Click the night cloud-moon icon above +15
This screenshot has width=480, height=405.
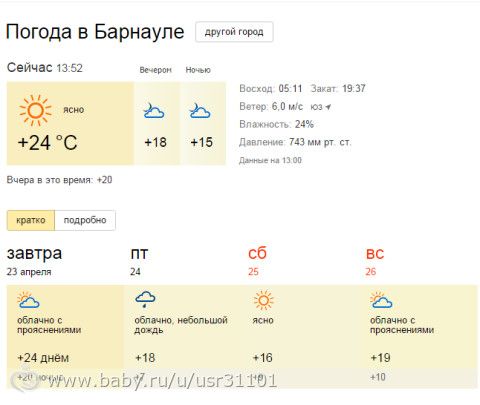pyautogui.click(x=200, y=111)
